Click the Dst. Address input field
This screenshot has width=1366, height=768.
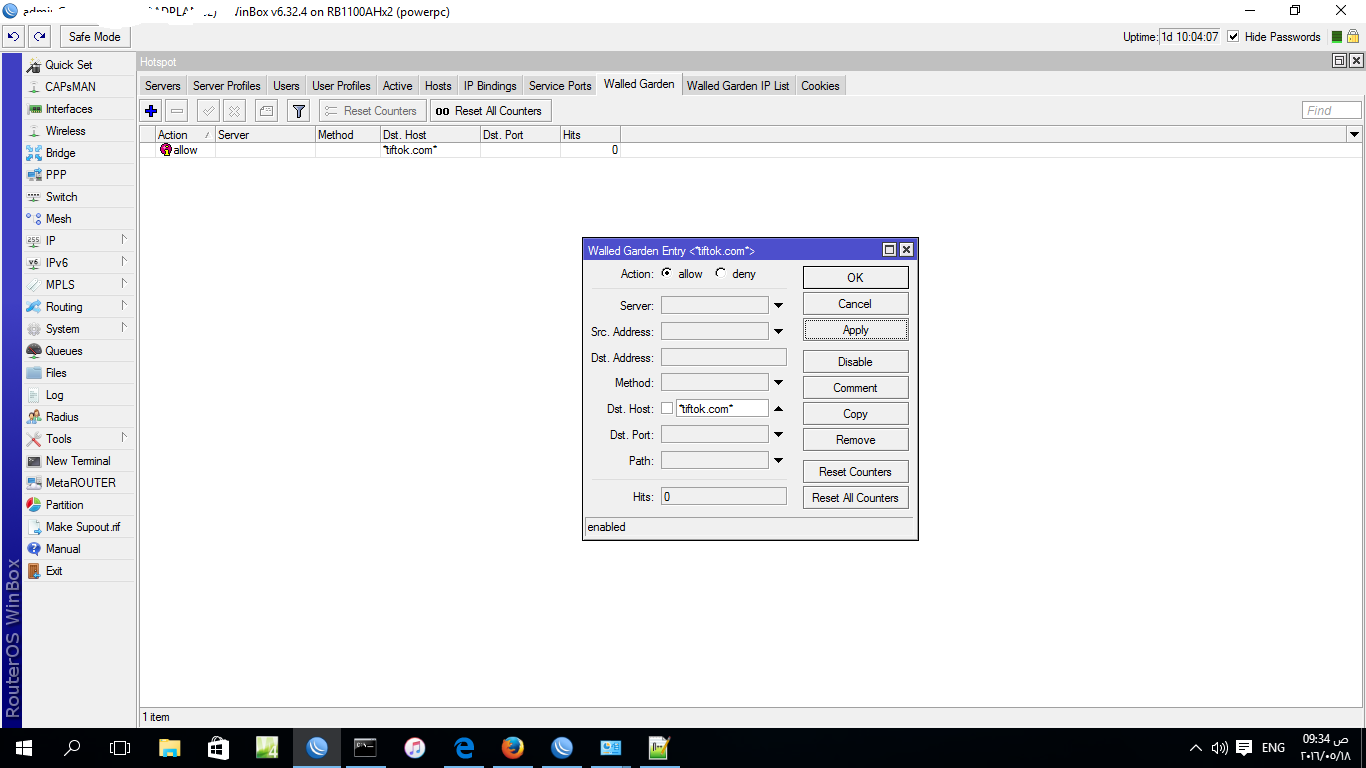(724, 357)
